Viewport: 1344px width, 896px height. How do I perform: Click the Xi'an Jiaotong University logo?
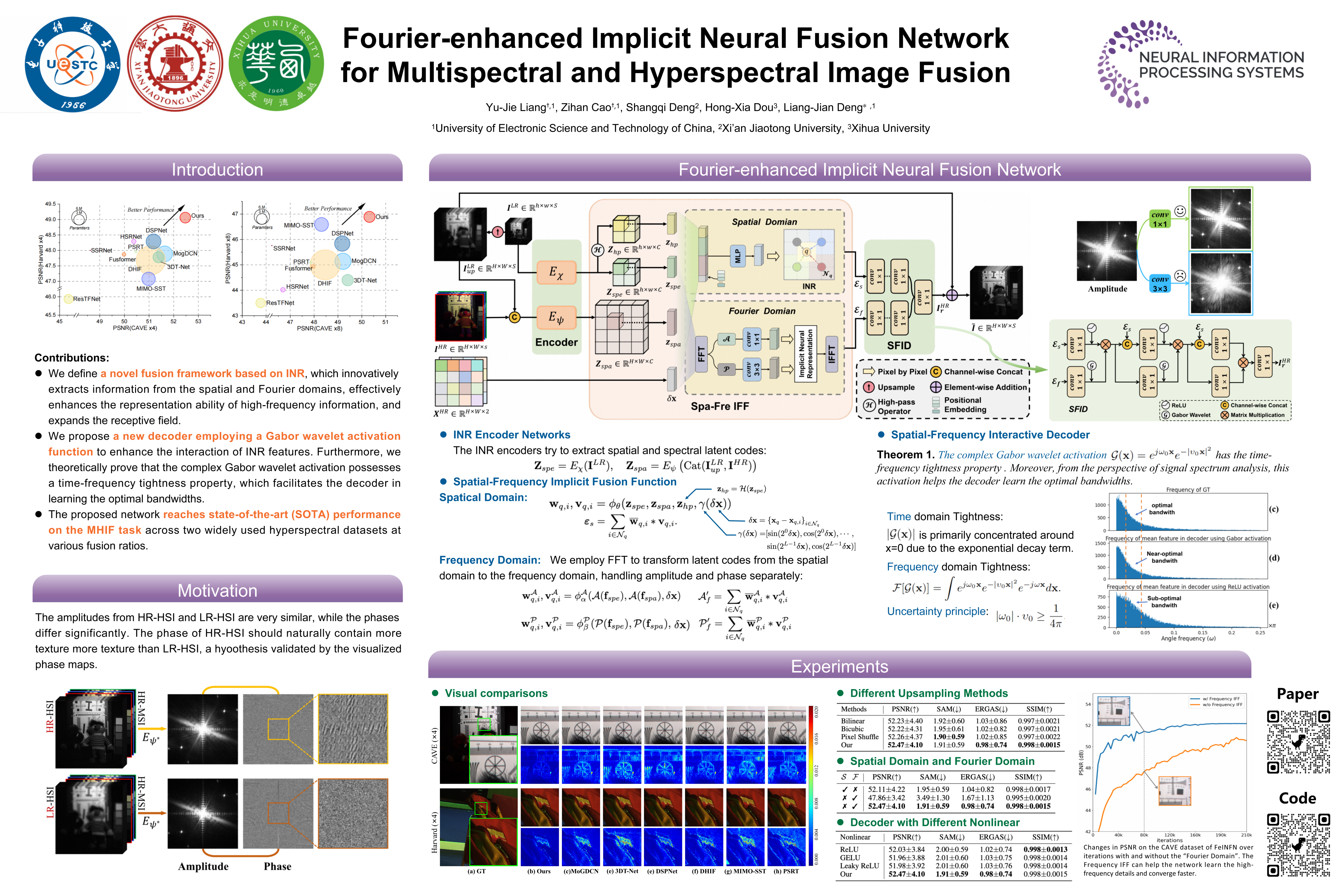pyautogui.click(x=175, y=64)
